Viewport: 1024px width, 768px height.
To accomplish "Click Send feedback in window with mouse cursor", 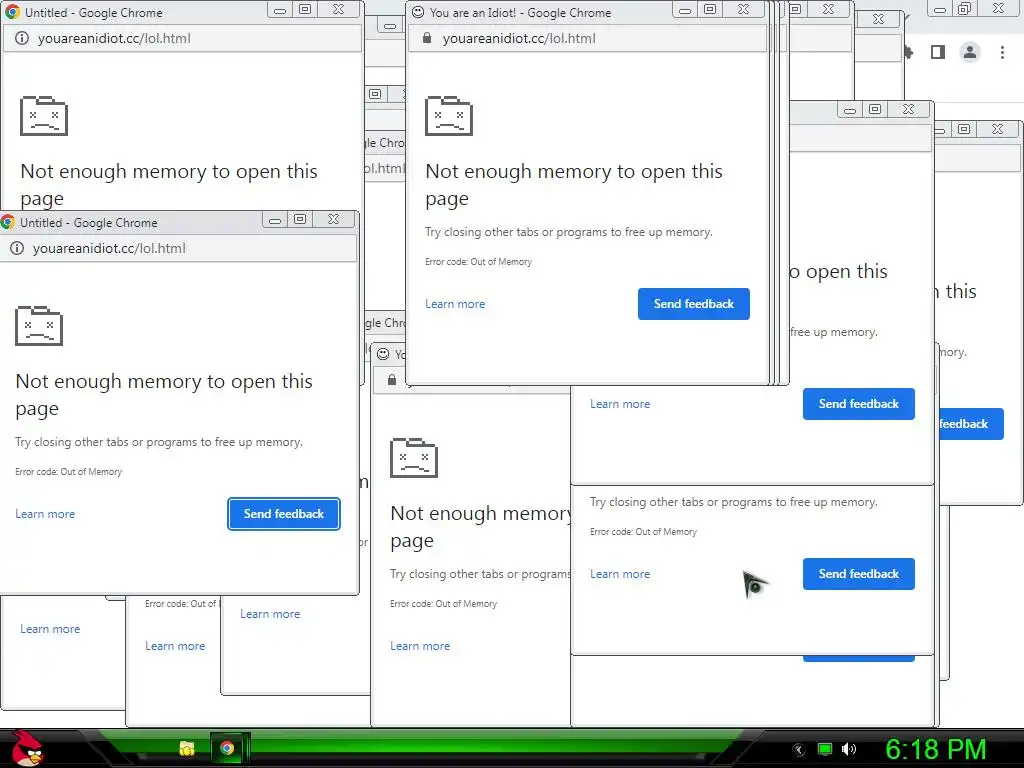I will tap(859, 573).
